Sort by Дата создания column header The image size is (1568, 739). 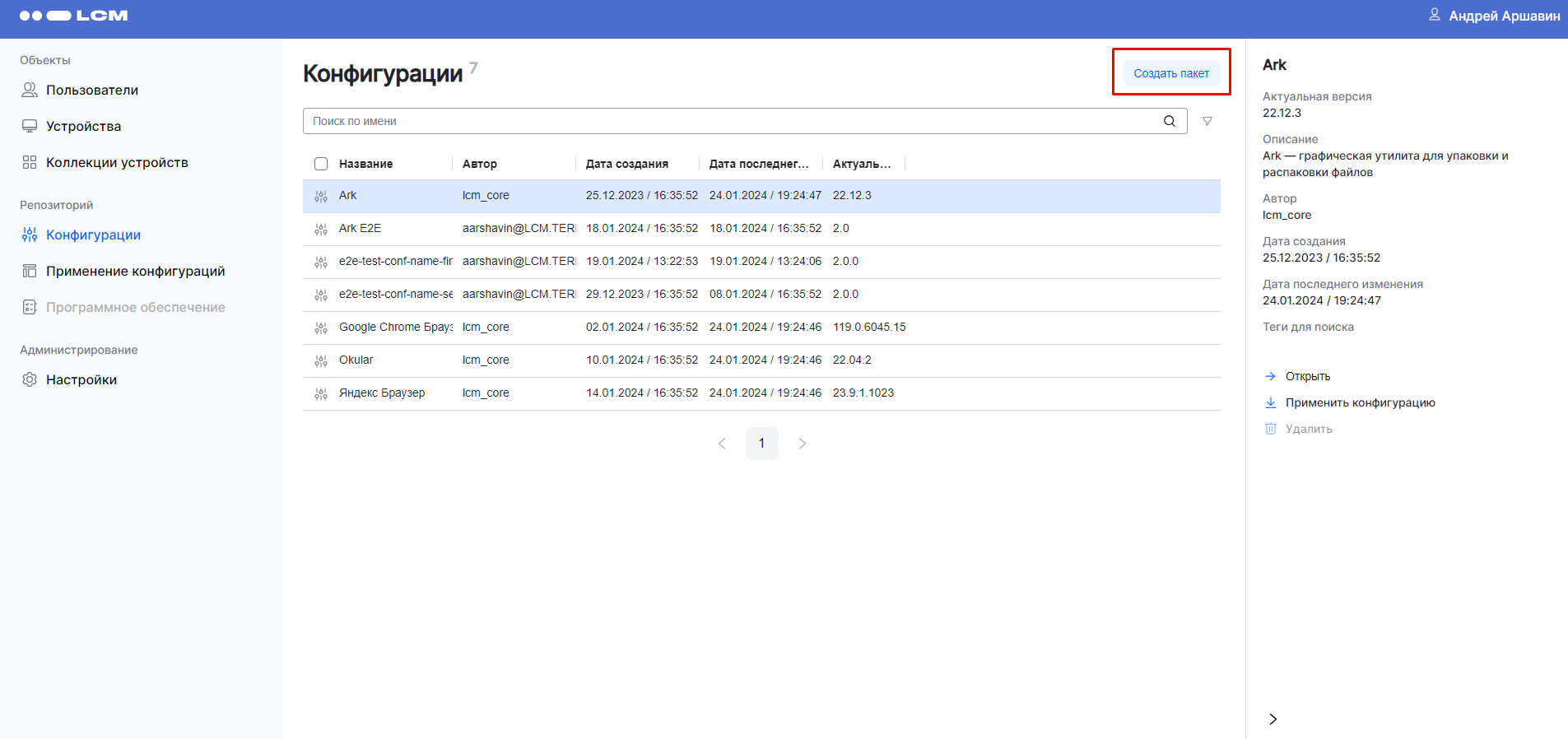(x=626, y=164)
